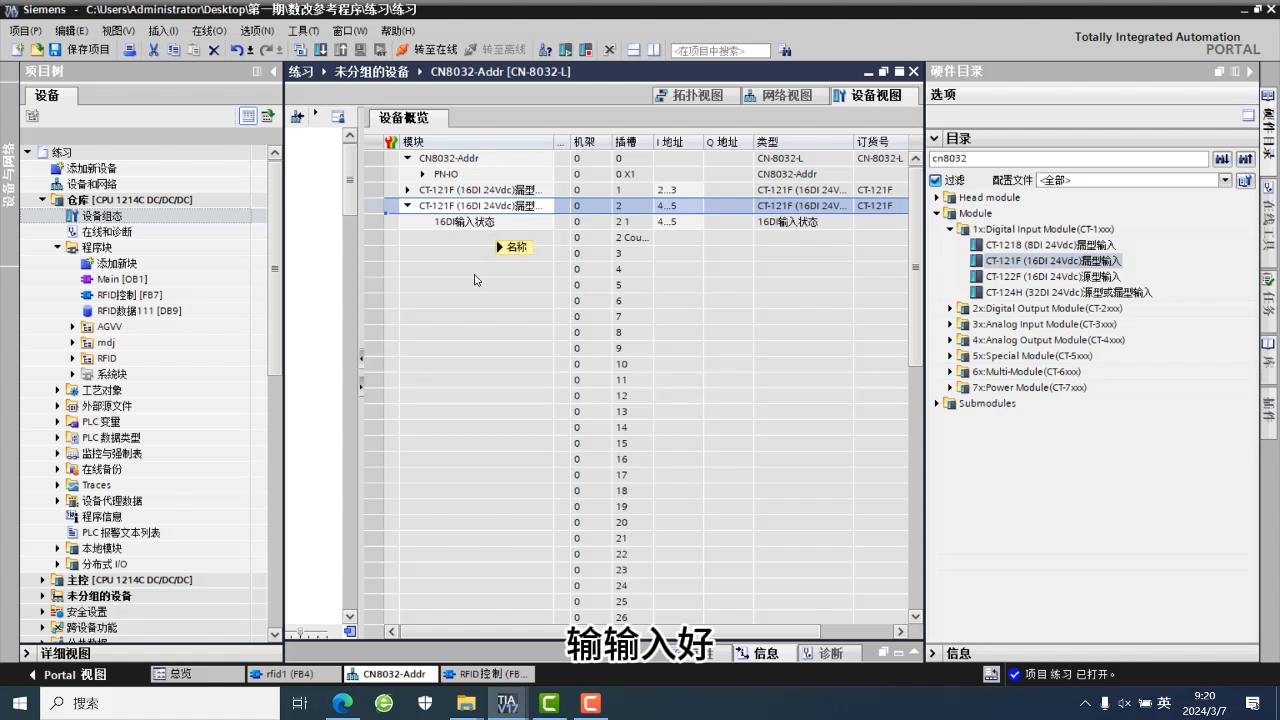Screen dimensions: 1280x720
Task: Collapse CN8032-Addr row in device overview
Action: point(407,158)
